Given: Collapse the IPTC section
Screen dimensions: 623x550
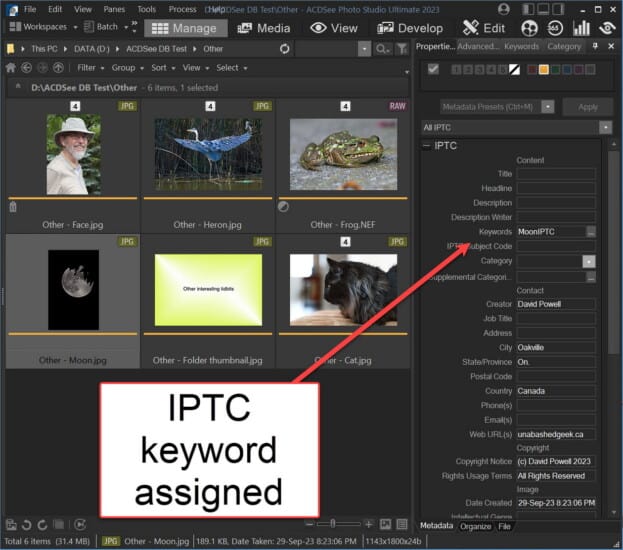Looking at the screenshot, I should (427, 145).
